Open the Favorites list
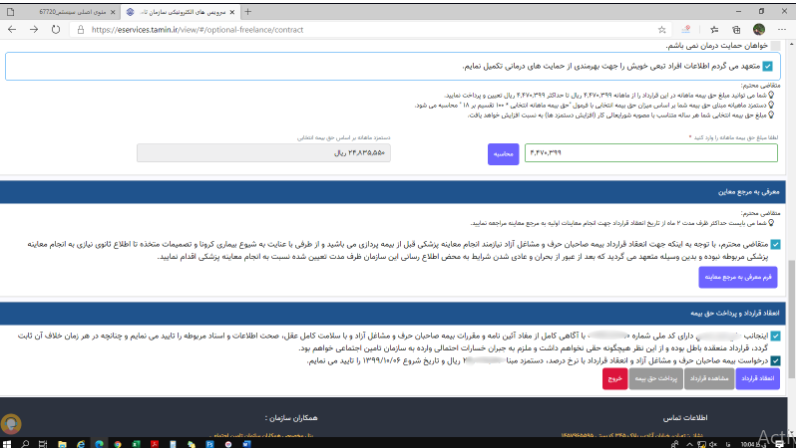 (x=714, y=29)
